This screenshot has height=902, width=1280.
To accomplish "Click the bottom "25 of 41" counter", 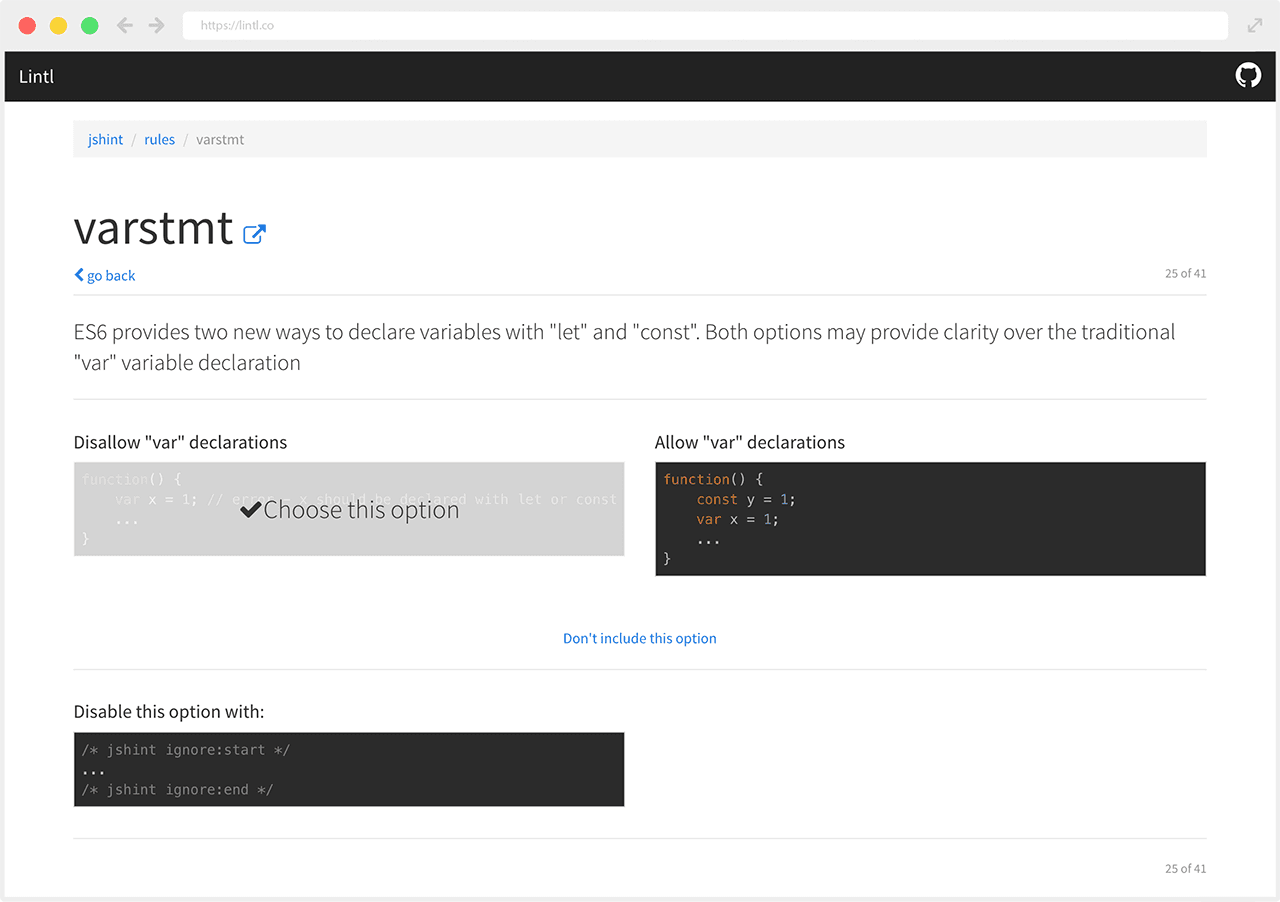I will [1185, 868].
